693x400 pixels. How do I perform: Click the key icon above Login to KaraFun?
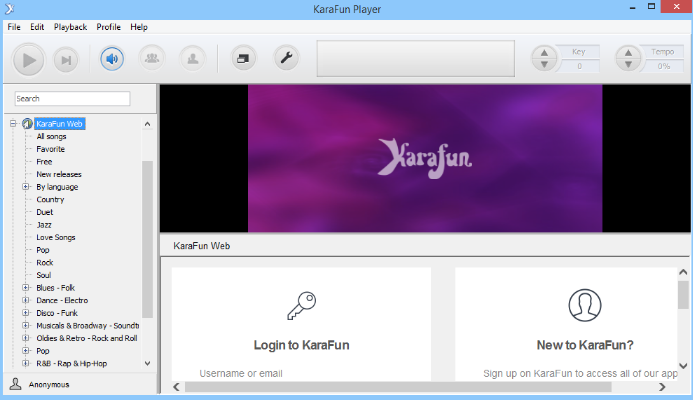click(x=301, y=305)
